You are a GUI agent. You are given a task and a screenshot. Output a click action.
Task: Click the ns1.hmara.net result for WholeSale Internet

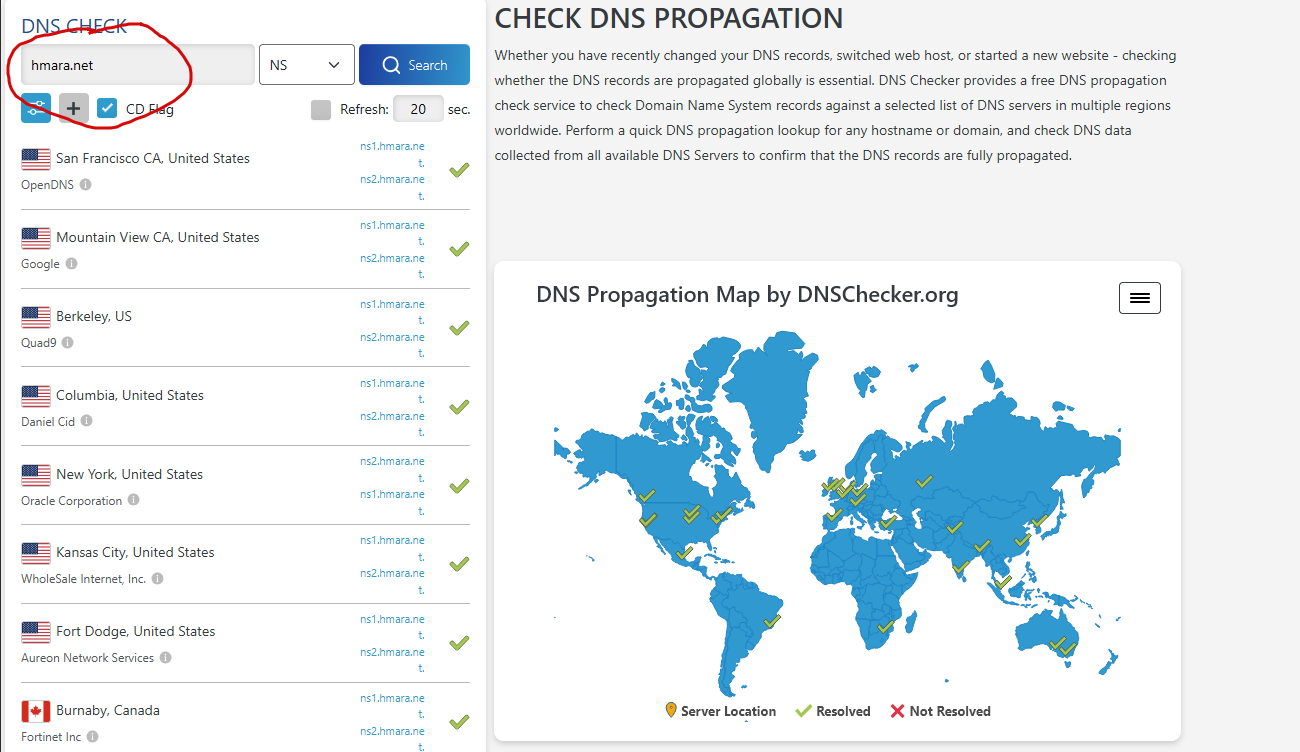pos(393,548)
